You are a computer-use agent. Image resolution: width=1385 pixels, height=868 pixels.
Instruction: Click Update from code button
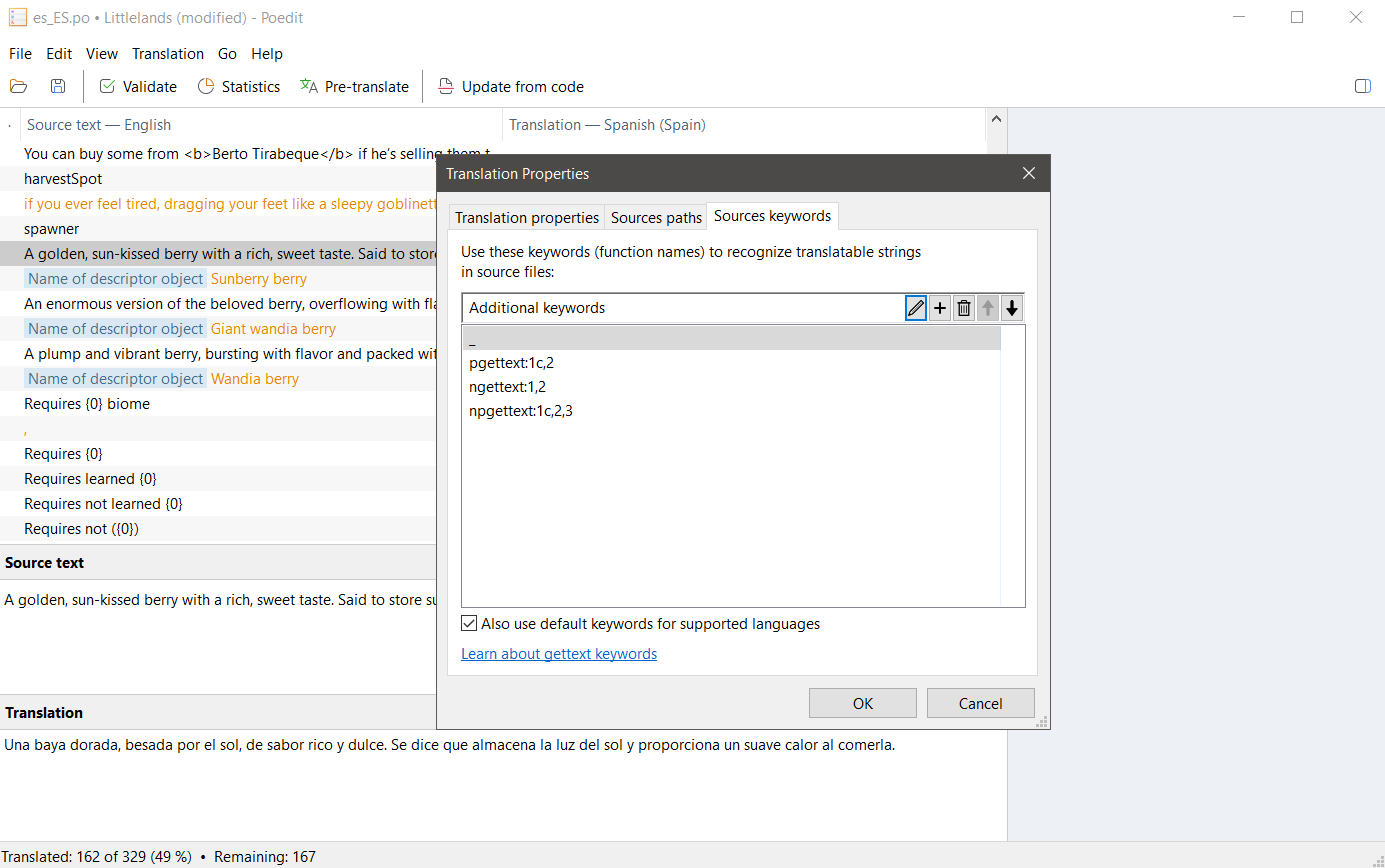point(511,87)
